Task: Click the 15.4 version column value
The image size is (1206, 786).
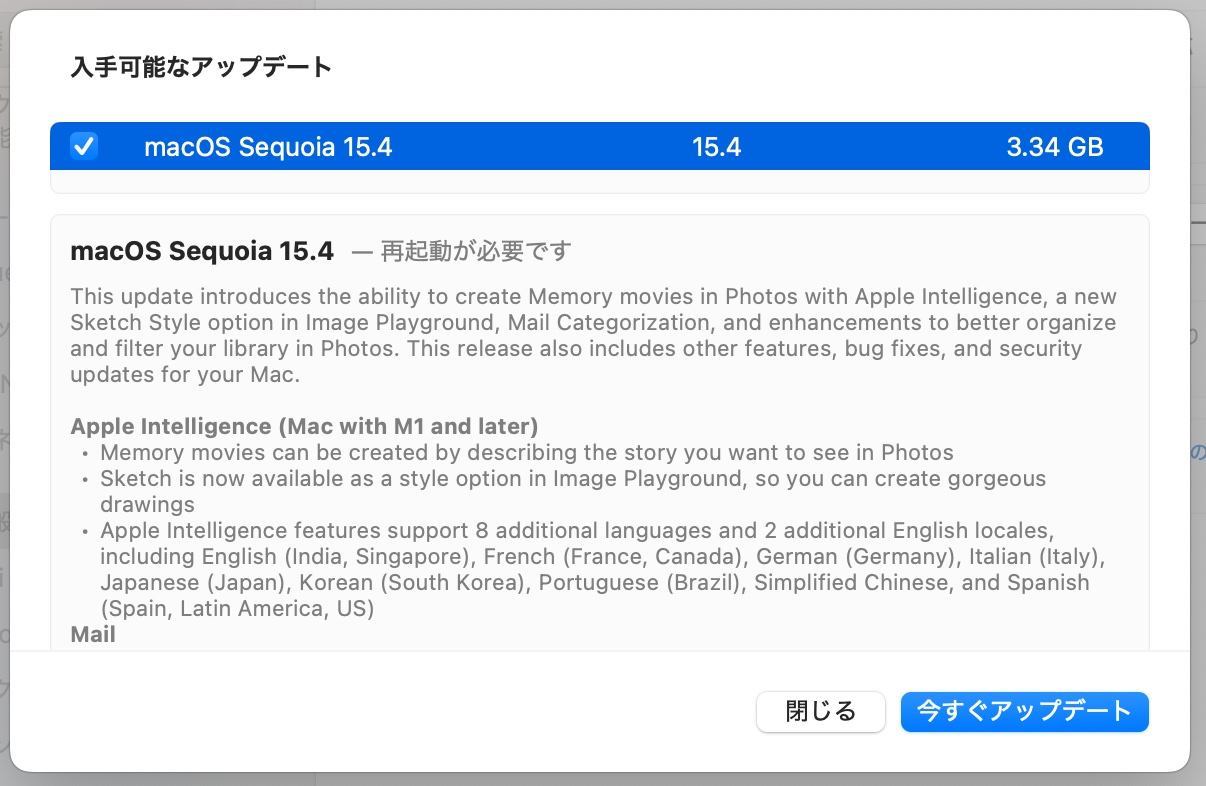Action: pos(716,148)
